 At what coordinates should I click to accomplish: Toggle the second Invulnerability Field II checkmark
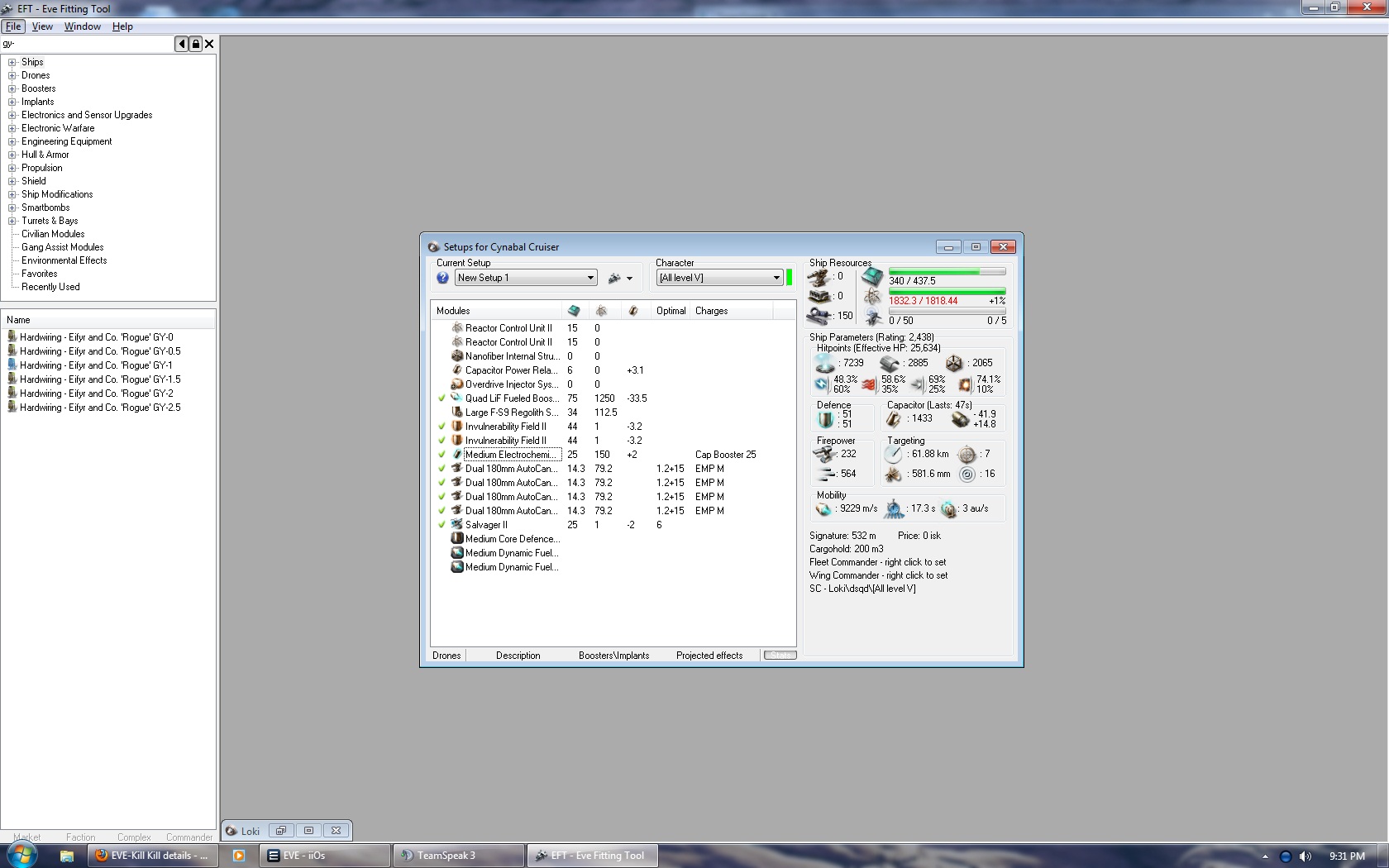pyautogui.click(x=442, y=441)
